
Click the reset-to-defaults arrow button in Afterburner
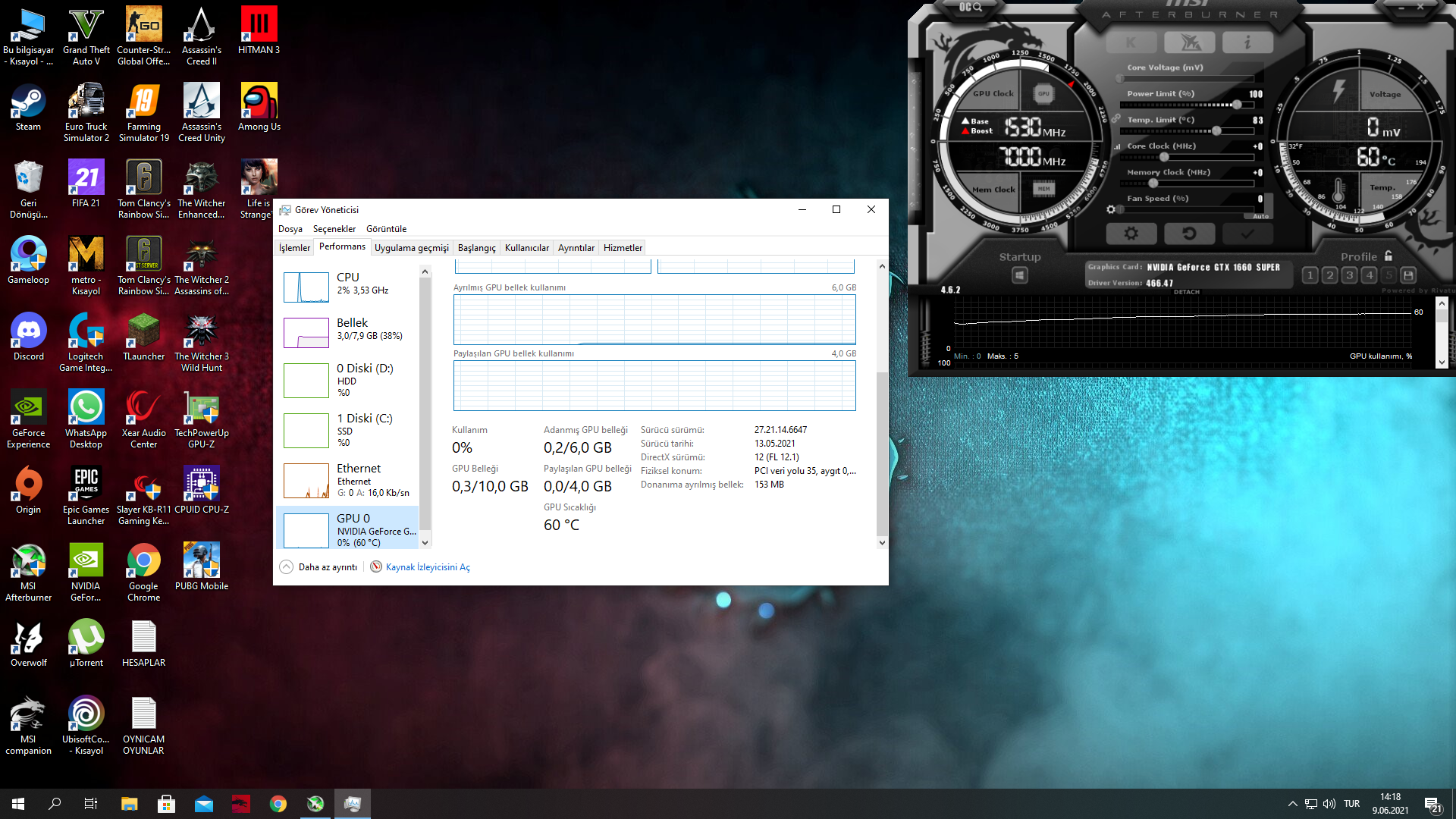pyautogui.click(x=1189, y=234)
